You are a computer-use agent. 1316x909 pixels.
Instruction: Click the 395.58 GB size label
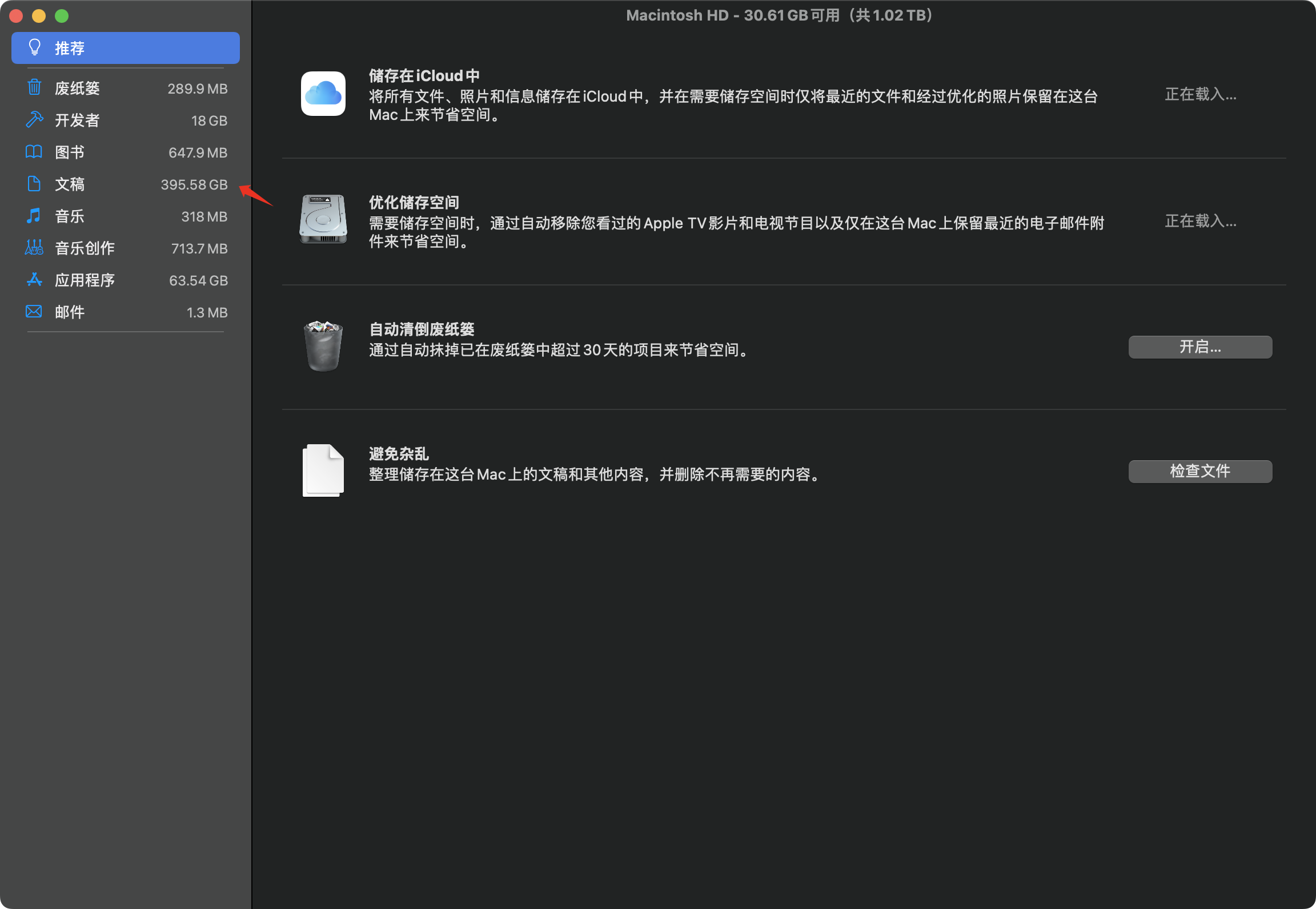click(194, 184)
